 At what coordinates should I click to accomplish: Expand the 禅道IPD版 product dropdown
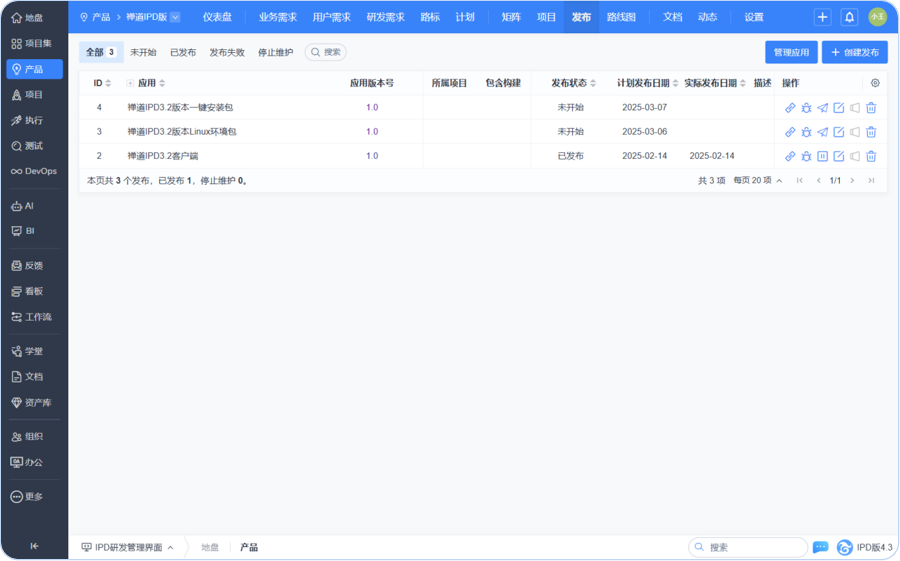pyautogui.click(x=175, y=17)
